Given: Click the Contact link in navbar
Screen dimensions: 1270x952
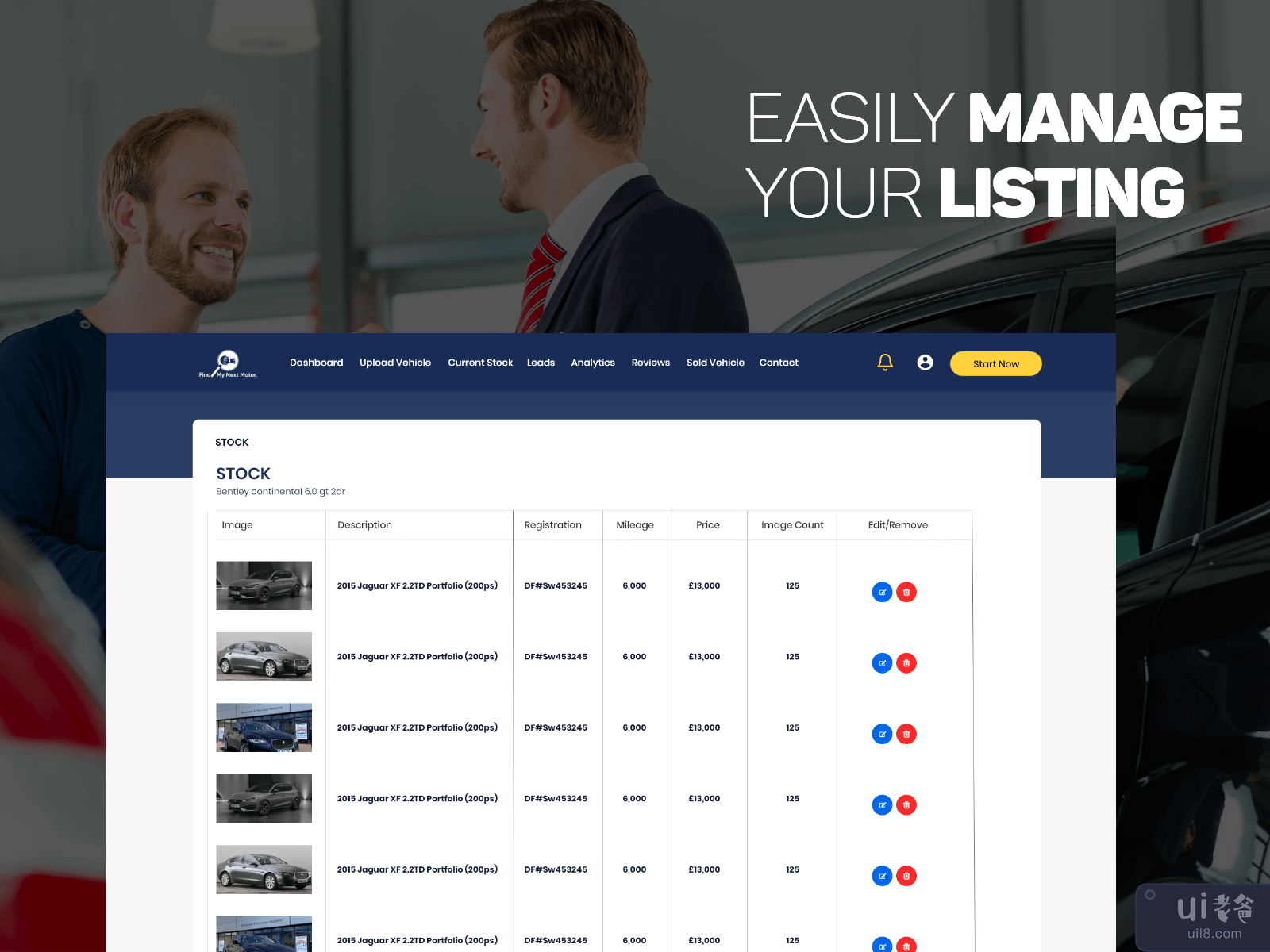Looking at the screenshot, I should click(x=779, y=363).
